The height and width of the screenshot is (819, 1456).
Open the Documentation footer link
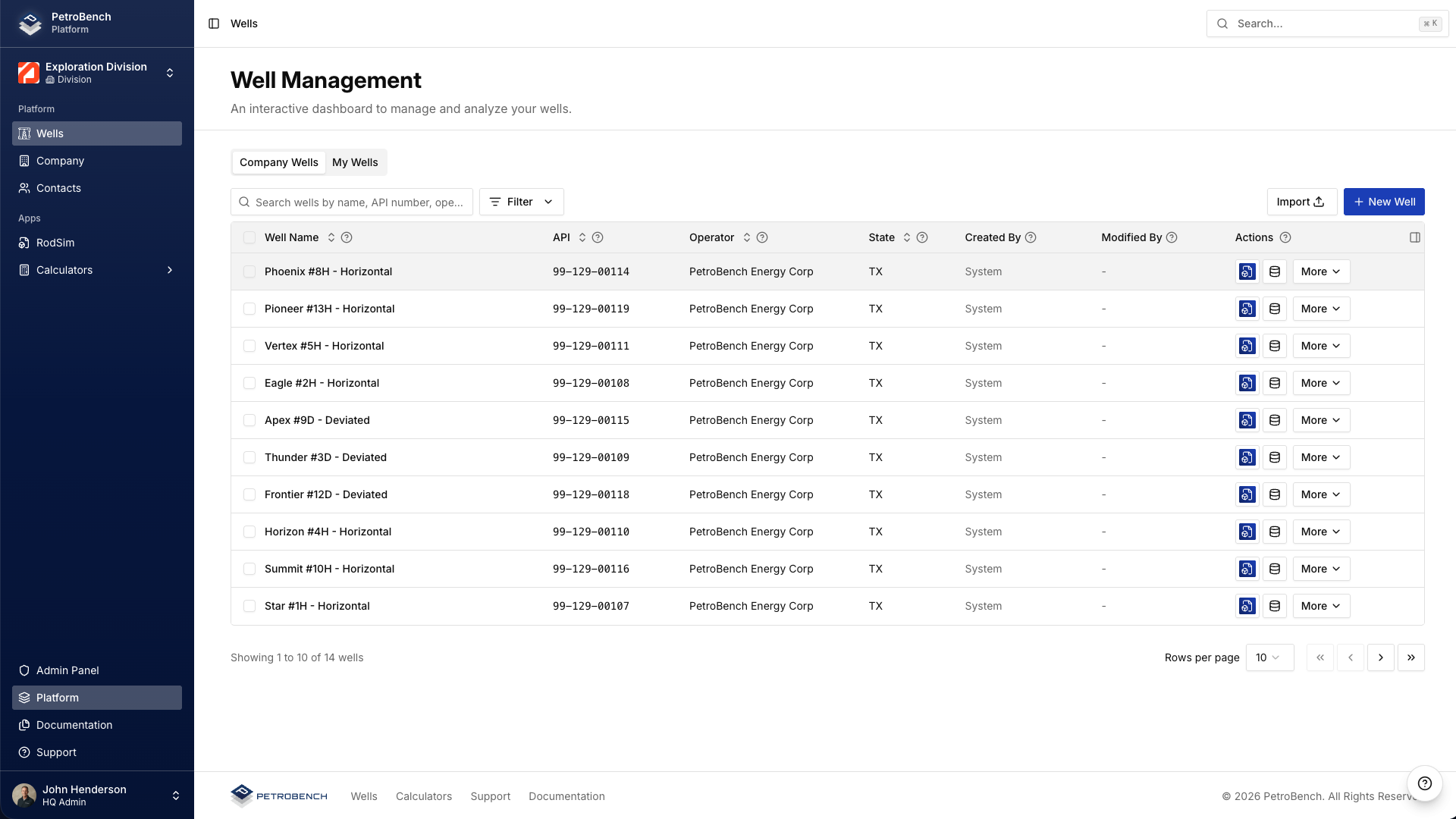pos(566,795)
